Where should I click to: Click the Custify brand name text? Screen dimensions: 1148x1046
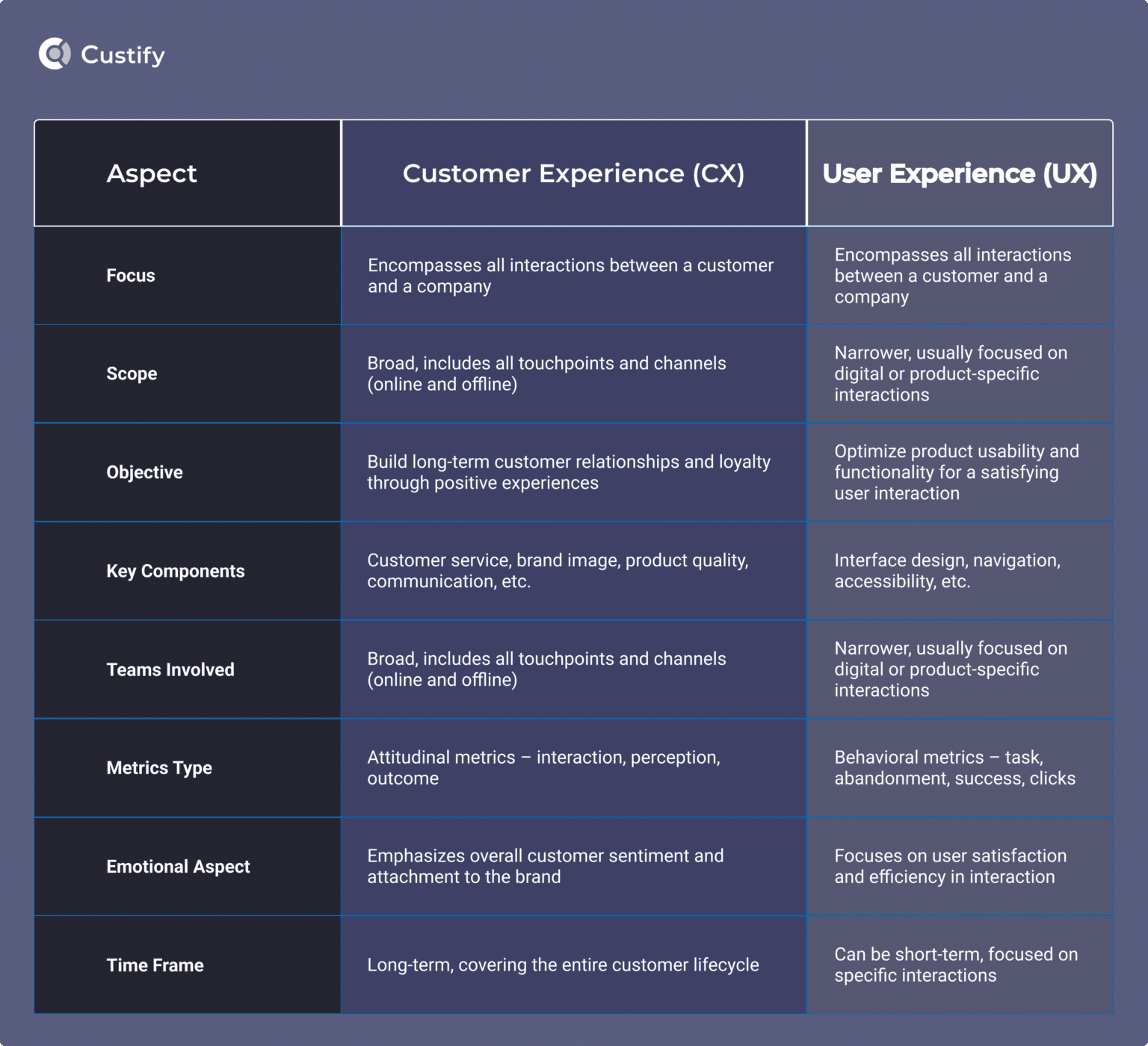(123, 54)
